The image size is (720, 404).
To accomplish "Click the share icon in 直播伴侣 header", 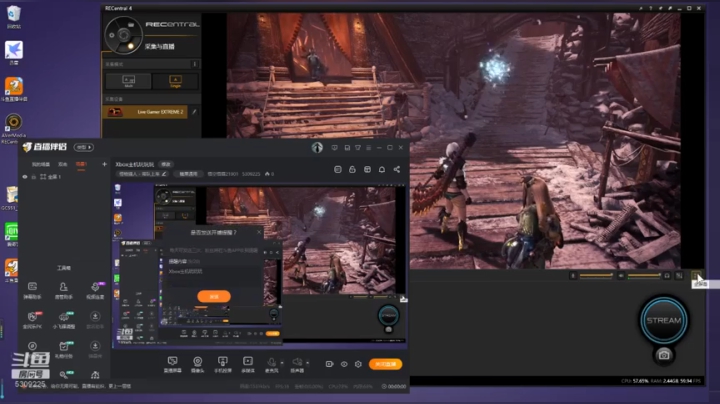I will point(396,169).
